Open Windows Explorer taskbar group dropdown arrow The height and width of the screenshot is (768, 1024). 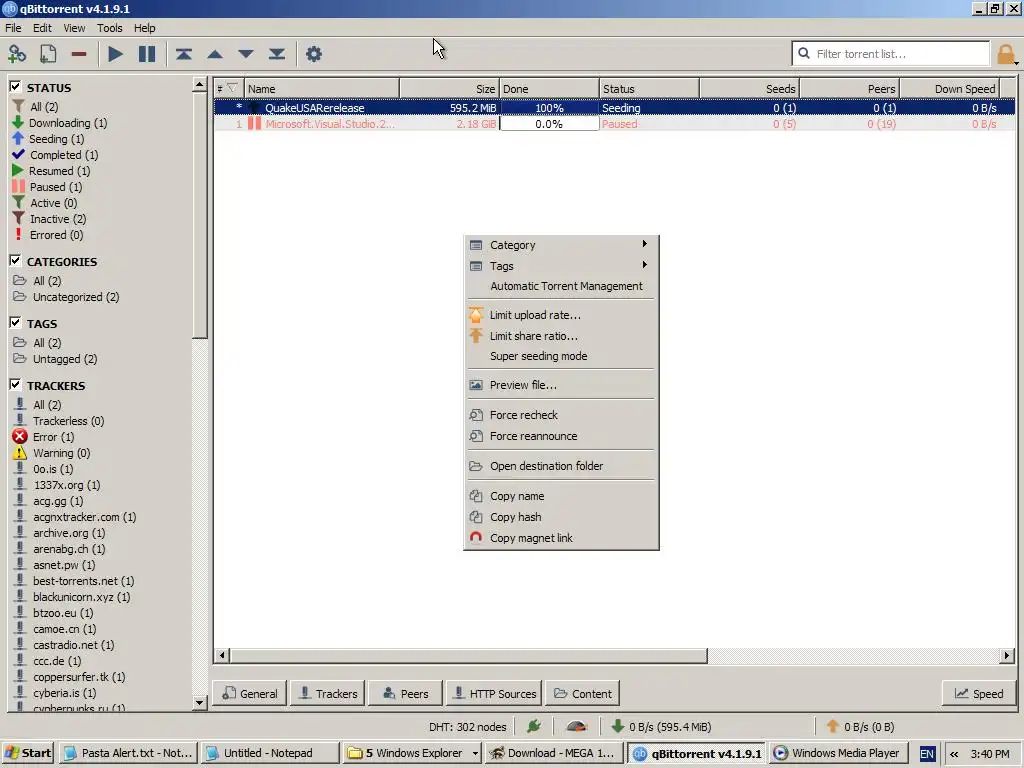(x=475, y=753)
